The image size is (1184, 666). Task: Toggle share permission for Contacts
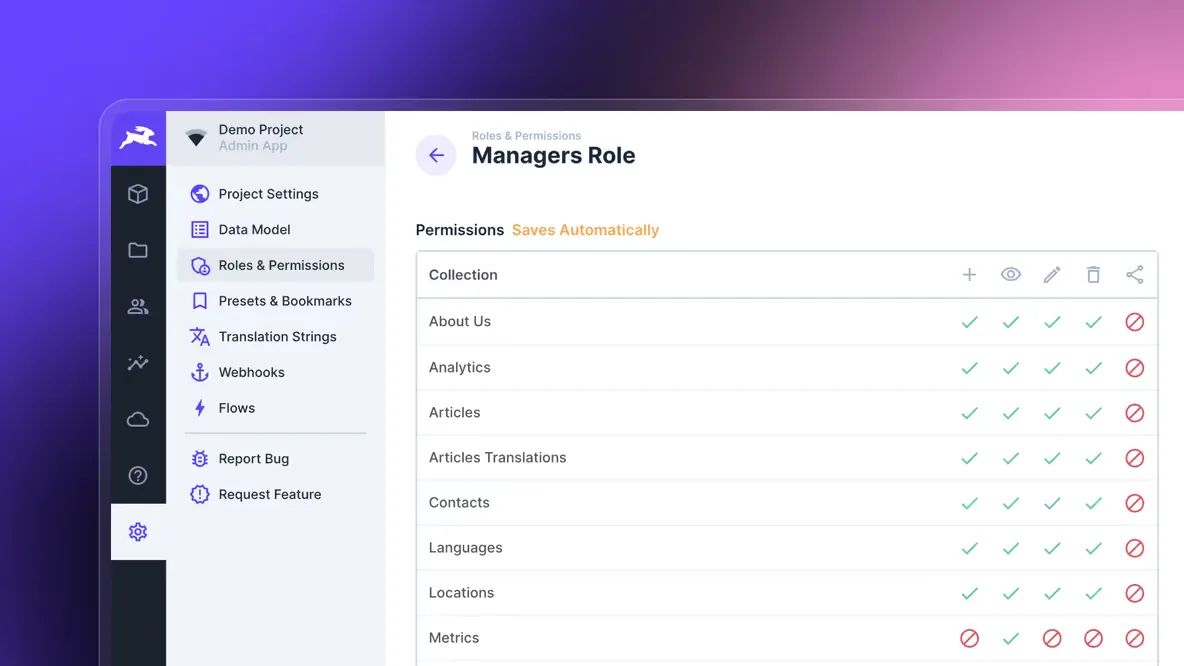[x=1135, y=503]
